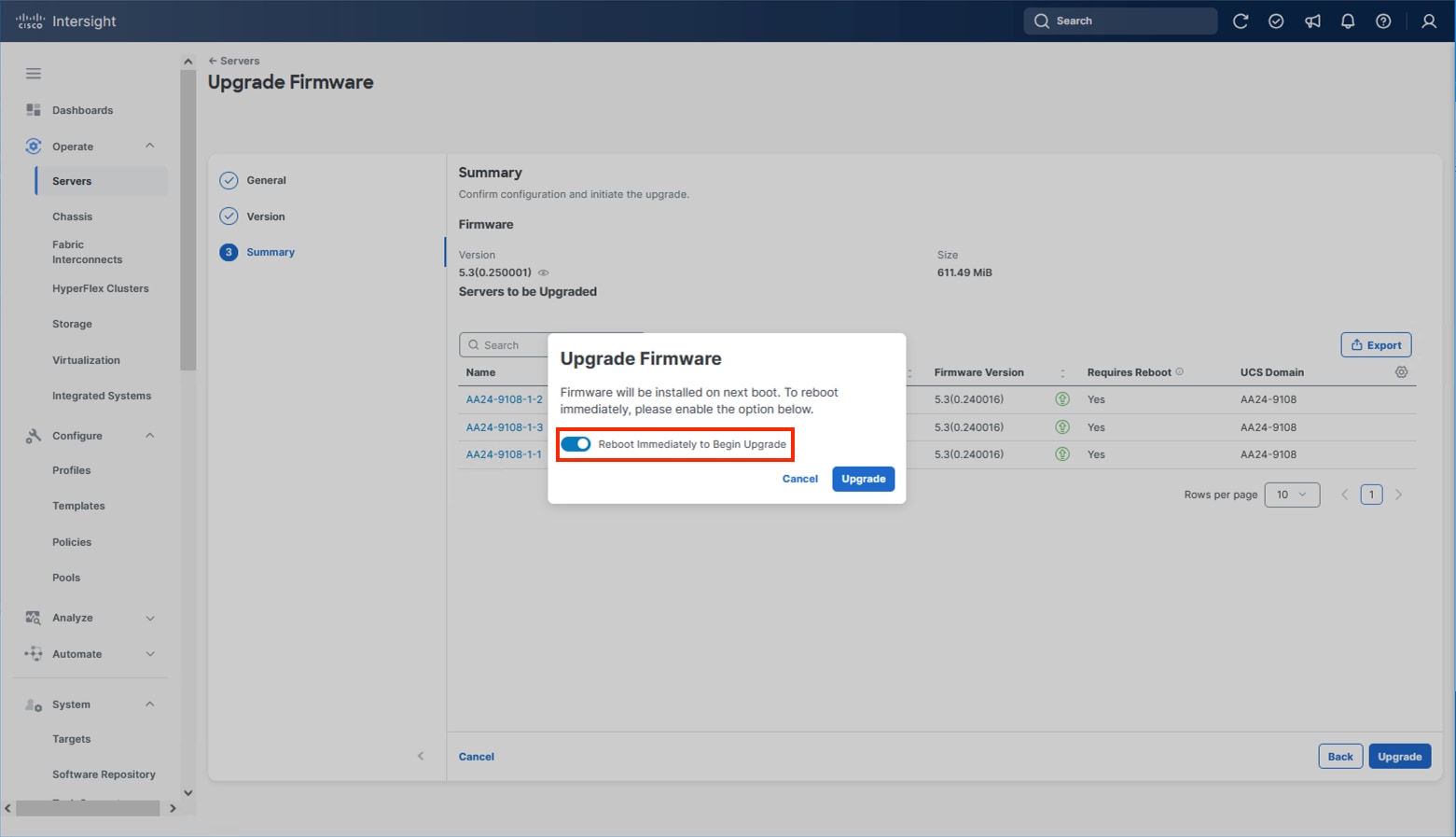Click the Dashboards icon in sidebar
Viewport: 1456px width, 837px height.
(x=34, y=110)
